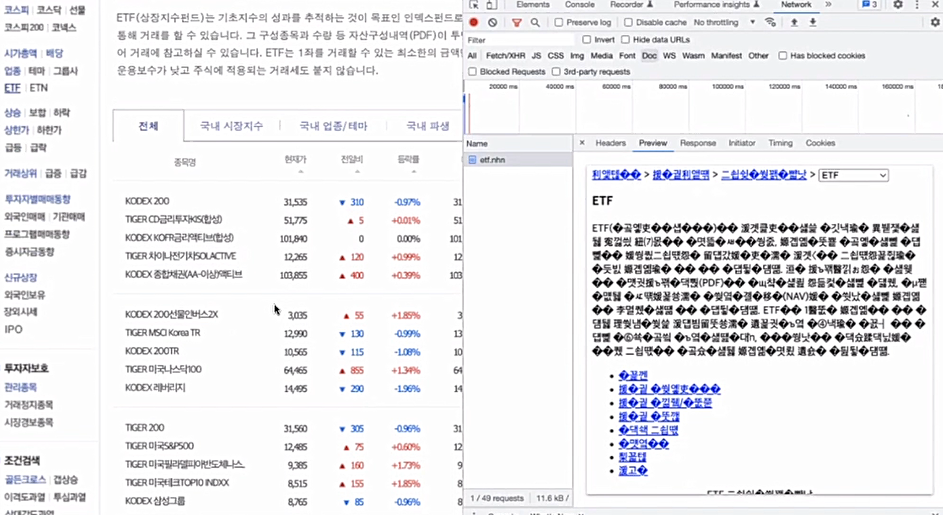Sort by 등락률 column arrow
This screenshot has width=943, height=515.
414,172
